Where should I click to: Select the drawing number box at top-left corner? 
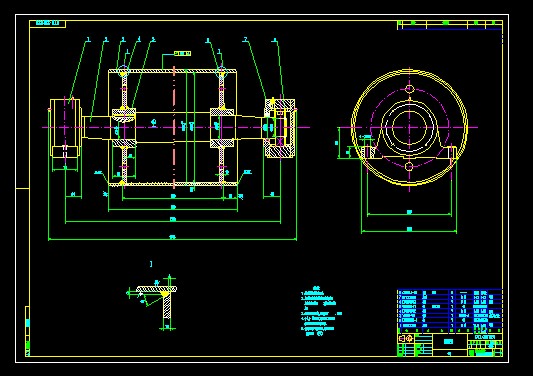48,23
